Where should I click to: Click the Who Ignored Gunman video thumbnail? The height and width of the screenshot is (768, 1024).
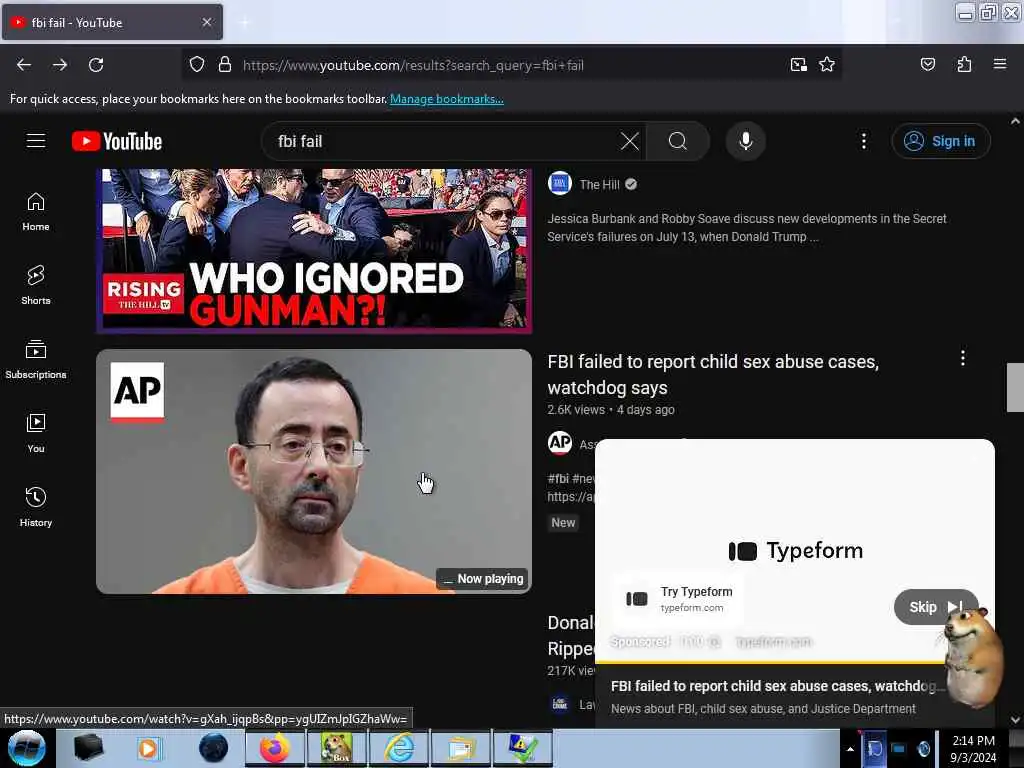pyautogui.click(x=314, y=251)
